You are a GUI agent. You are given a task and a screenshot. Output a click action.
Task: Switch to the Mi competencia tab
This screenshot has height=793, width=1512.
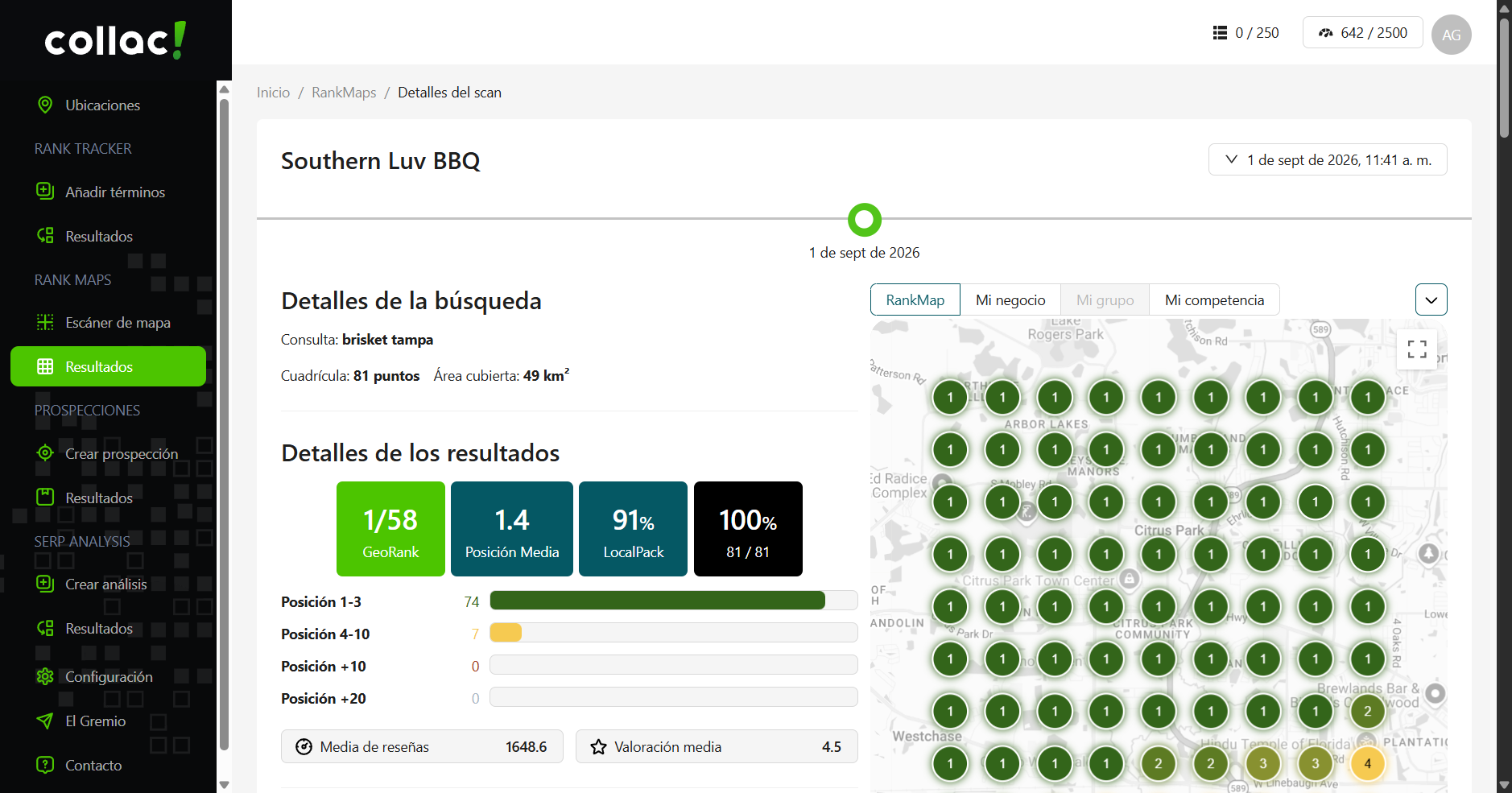[1214, 300]
